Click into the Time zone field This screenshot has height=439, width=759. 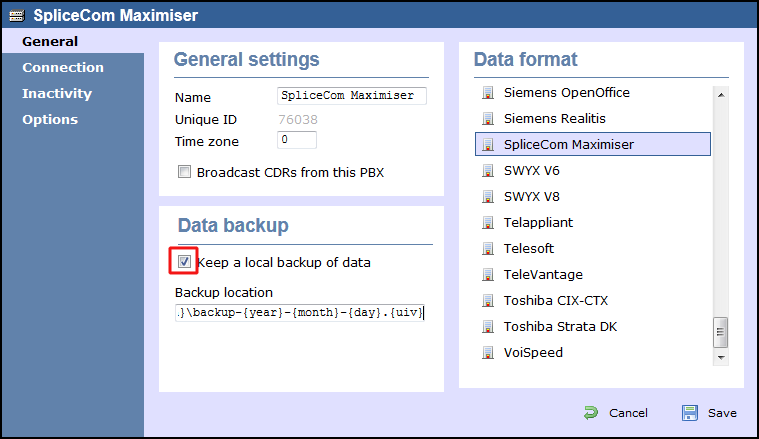click(296, 140)
